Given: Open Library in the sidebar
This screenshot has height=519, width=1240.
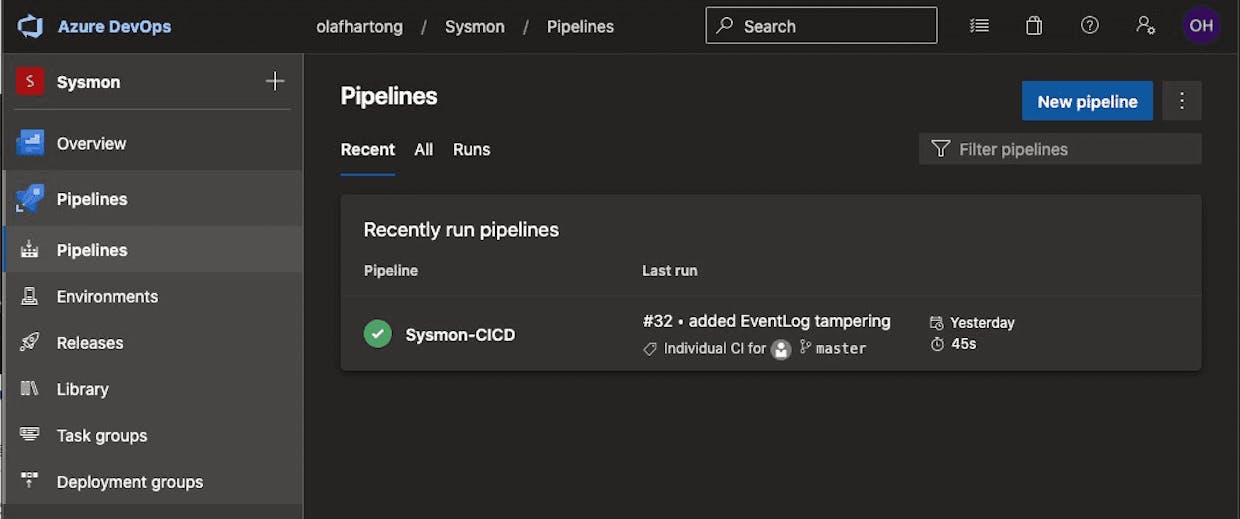Looking at the screenshot, I should tap(151, 389).
